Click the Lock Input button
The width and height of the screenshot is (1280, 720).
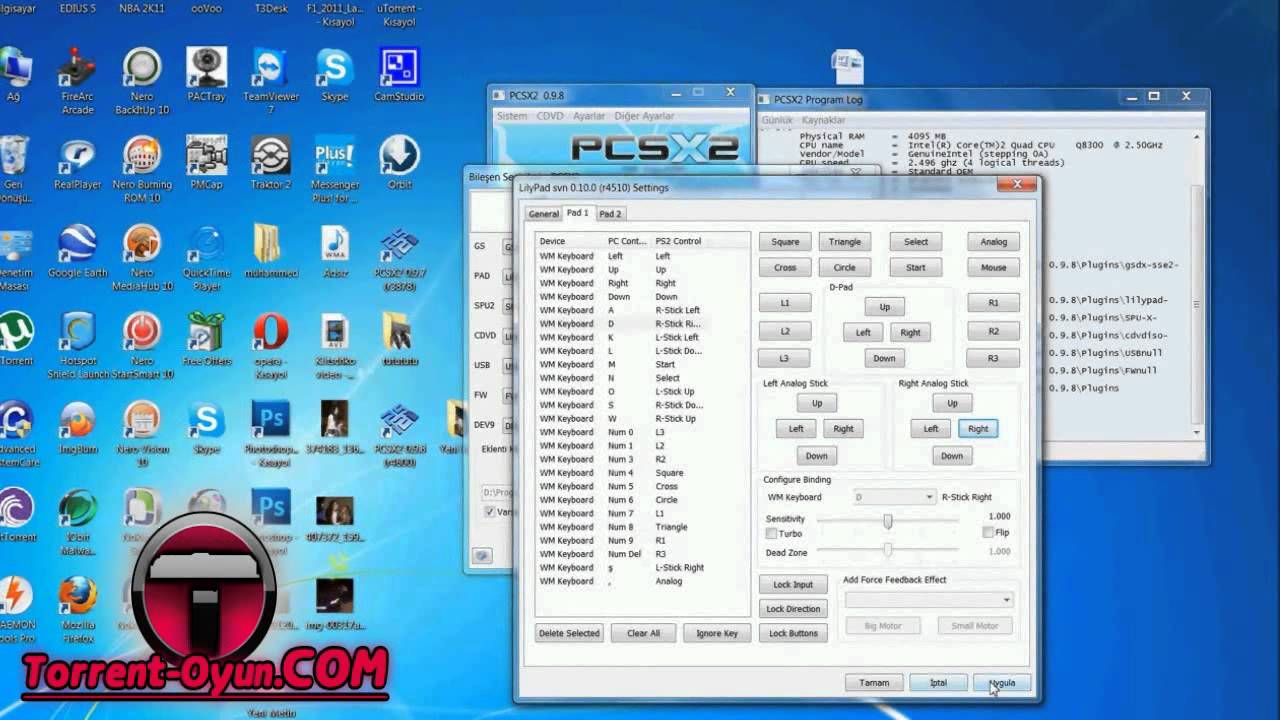click(x=793, y=585)
